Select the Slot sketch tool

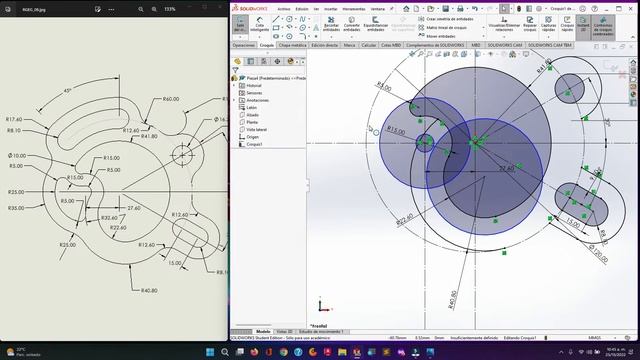[276, 36]
